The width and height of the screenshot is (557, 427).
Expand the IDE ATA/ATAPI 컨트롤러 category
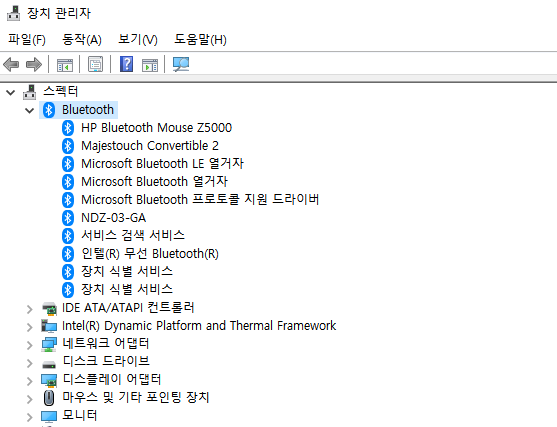pos(29,309)
